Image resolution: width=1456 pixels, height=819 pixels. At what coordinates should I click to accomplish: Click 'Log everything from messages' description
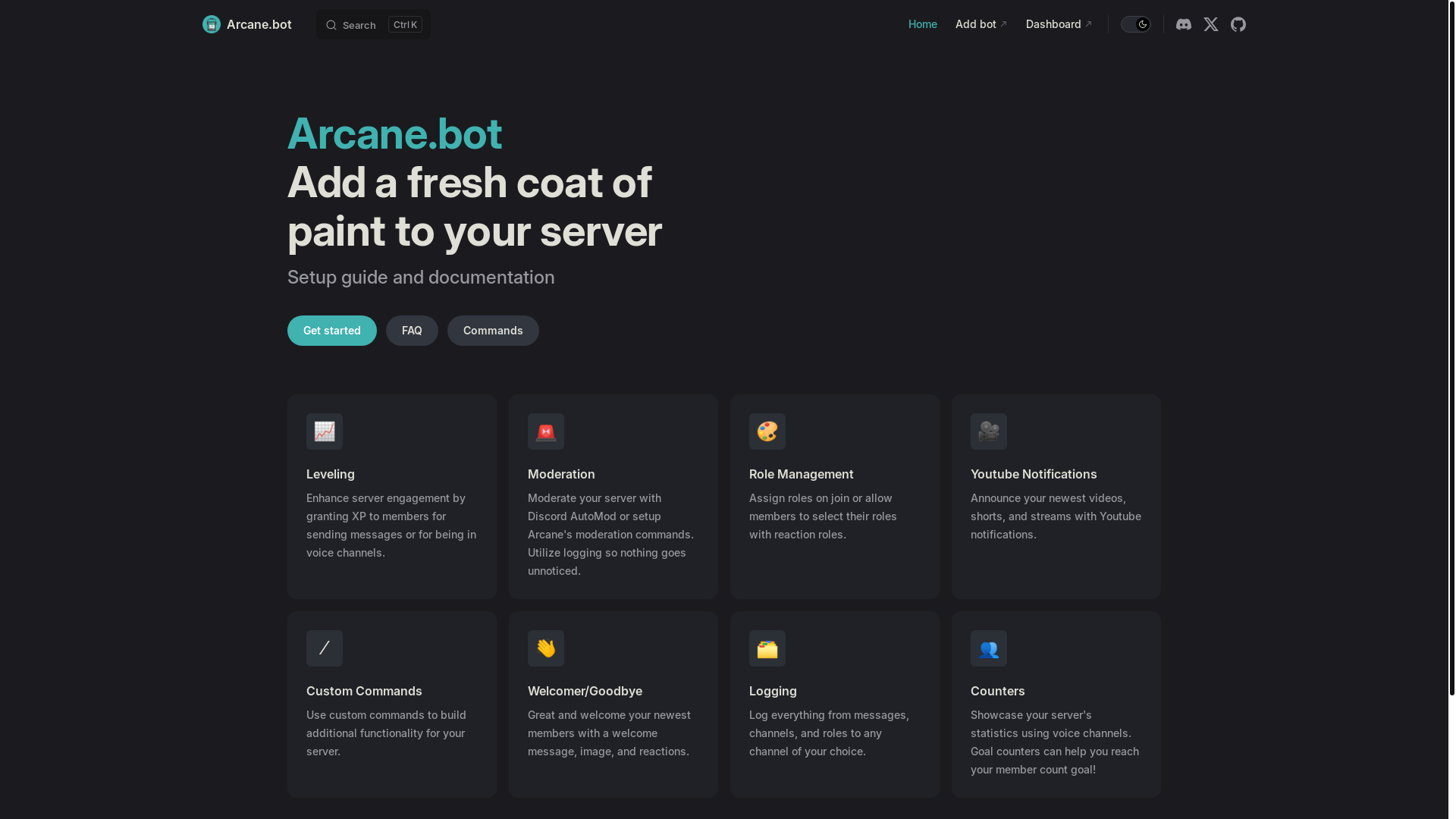(x=829, y=733)
